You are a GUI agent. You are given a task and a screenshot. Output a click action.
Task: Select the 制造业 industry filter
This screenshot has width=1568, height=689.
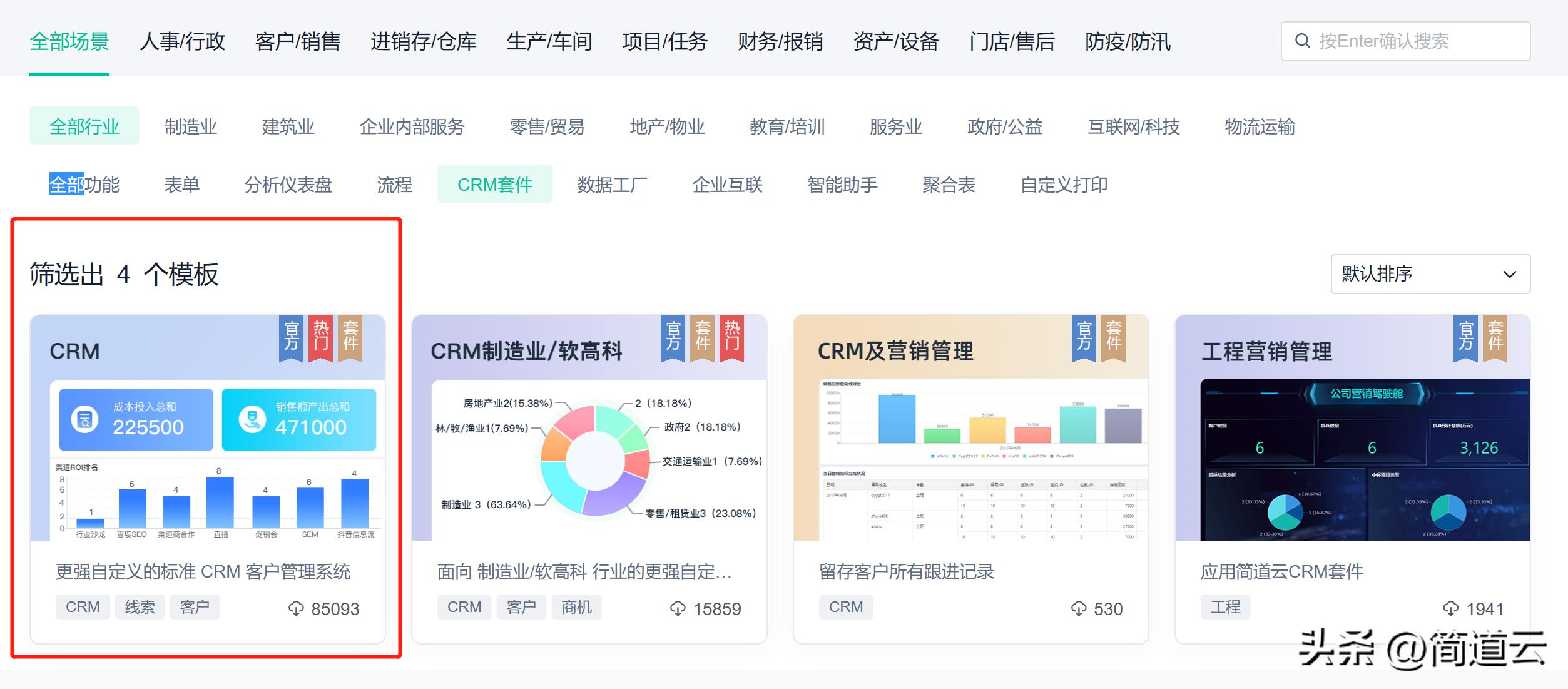(x=191, y=126)
